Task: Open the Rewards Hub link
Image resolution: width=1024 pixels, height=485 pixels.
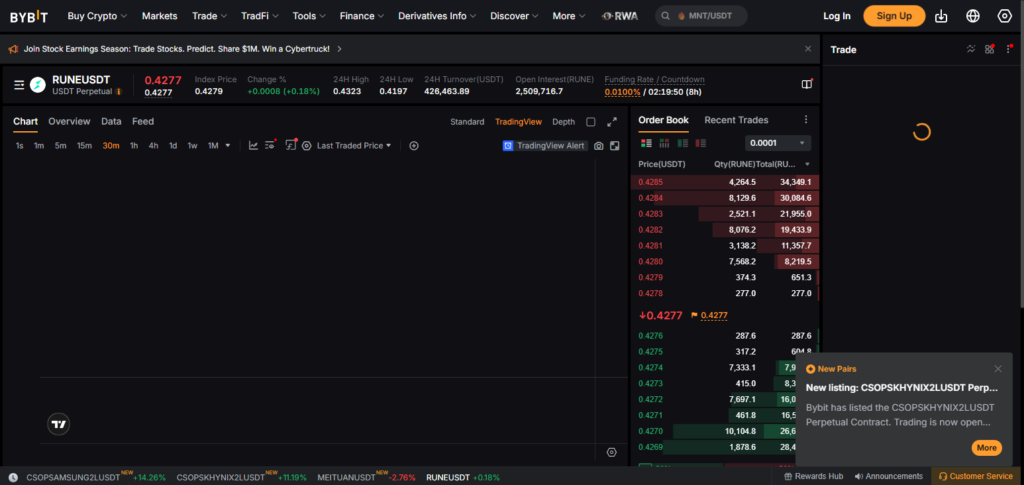Action: (x=813, y=477)
